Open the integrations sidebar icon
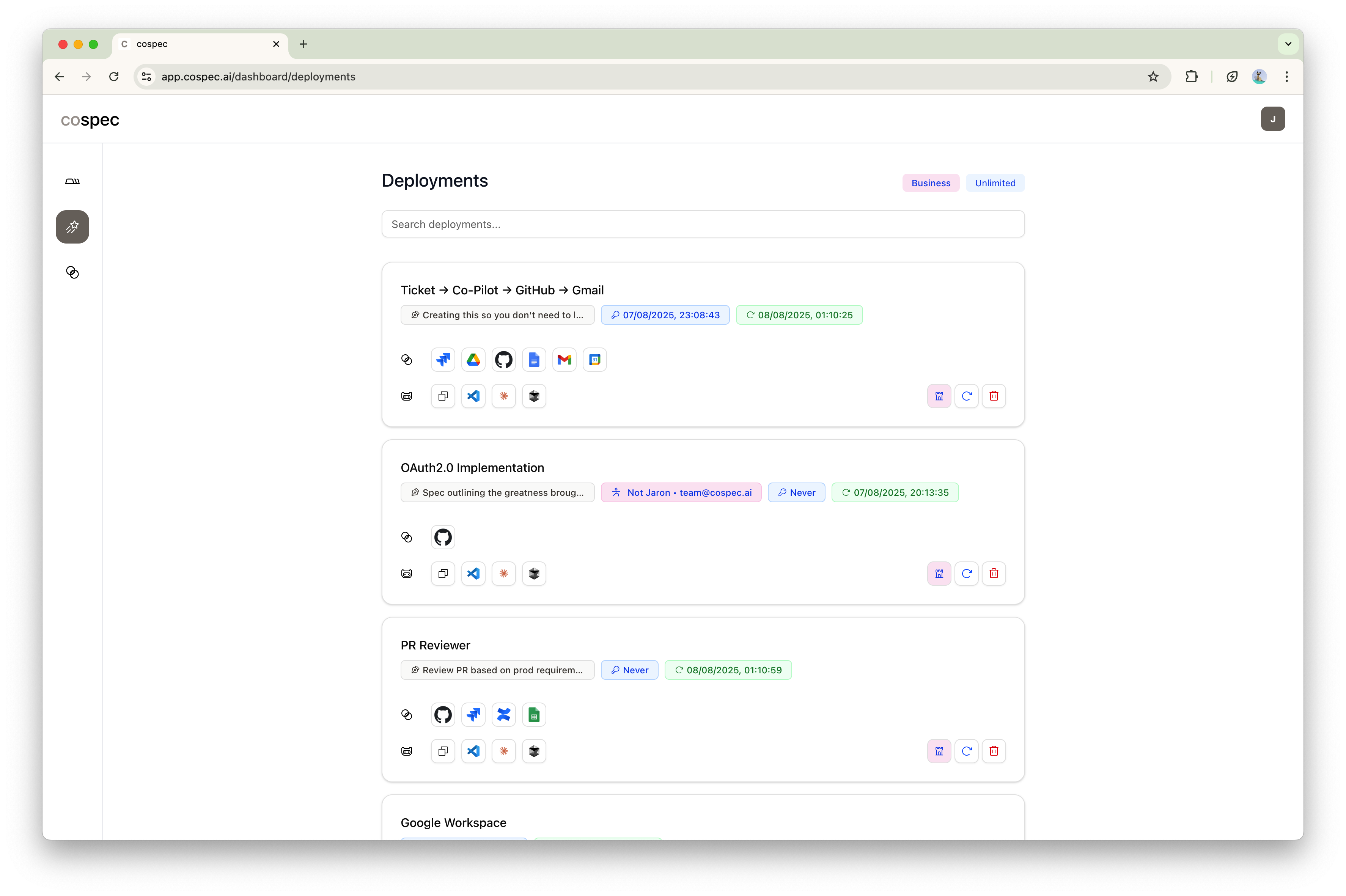1346x896 pixels. pyautogui.click(x=72, y=272)
